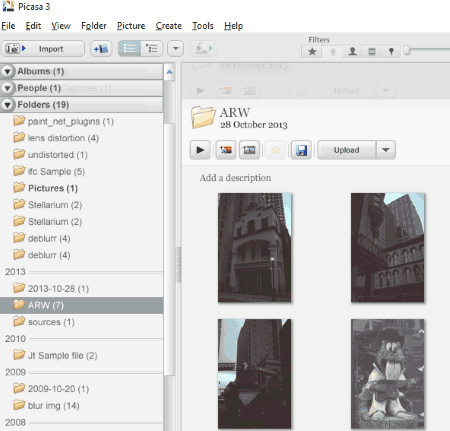This screenshot has height=431, width=450.
Task: Open the Tools menu
Action: pos(203,26)
